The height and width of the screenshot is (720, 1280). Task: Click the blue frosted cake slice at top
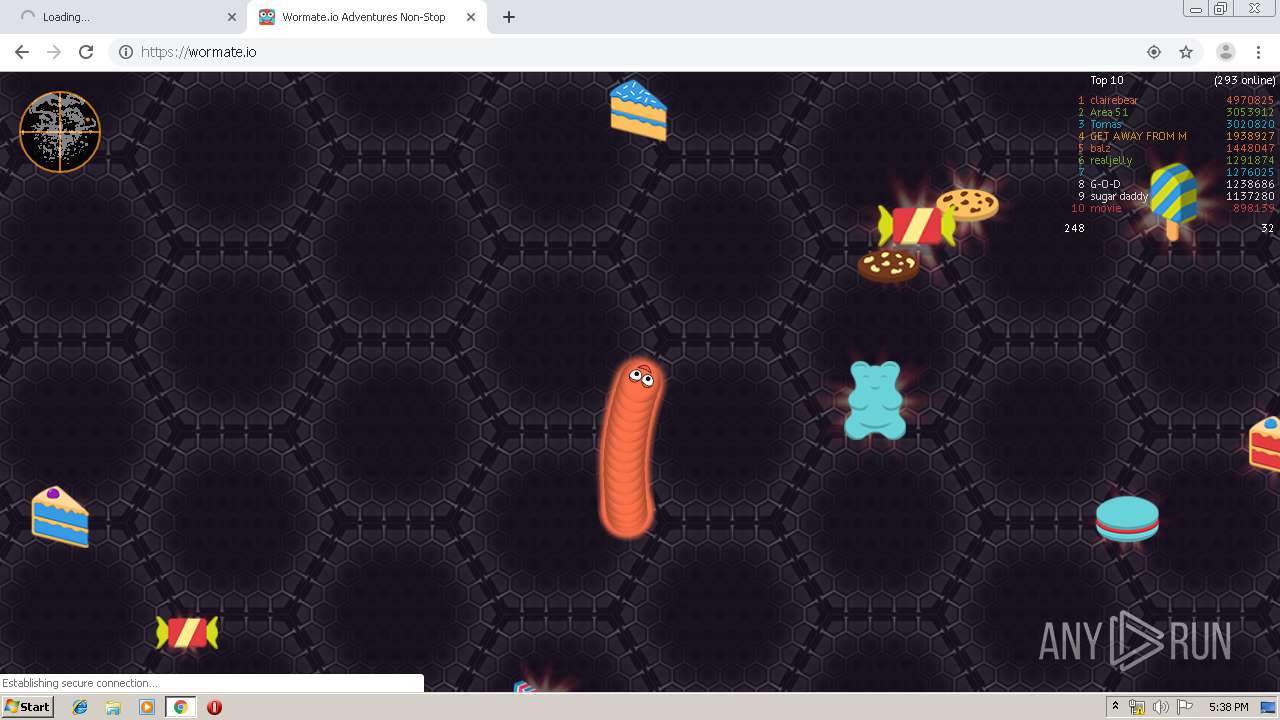tap(638, 110)
